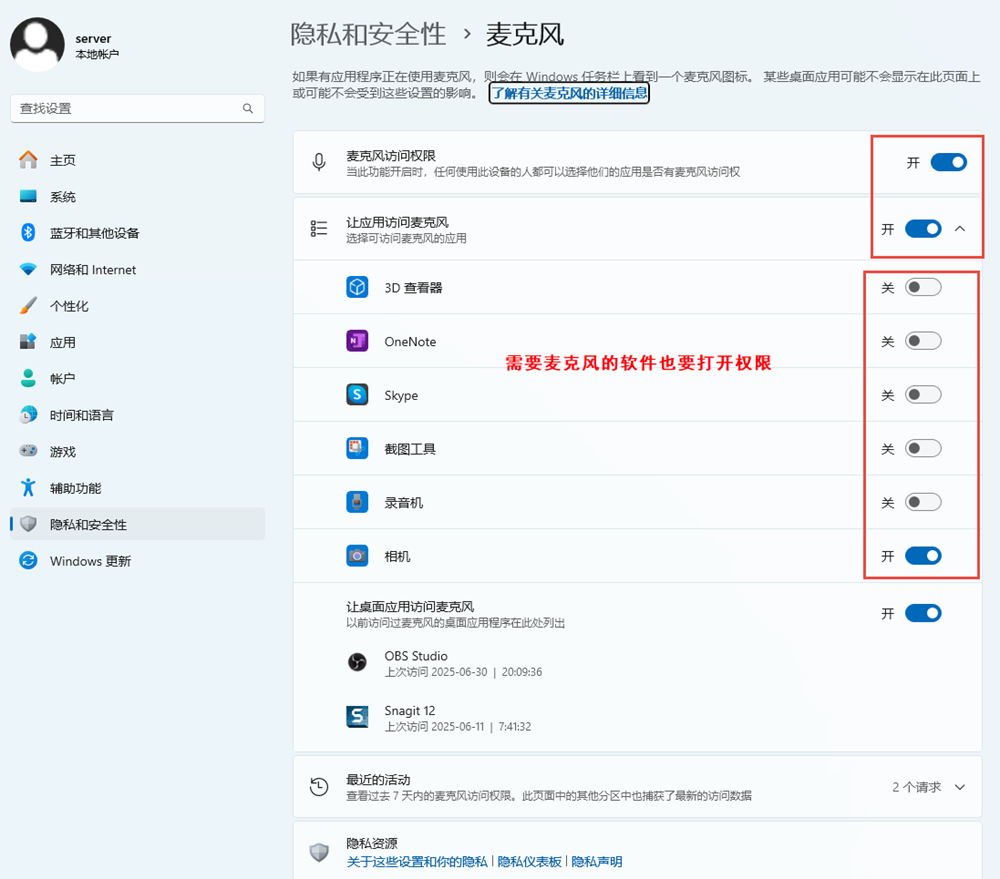Image resolution: width=1000 pixels, height=879 pixels.
Task: Go to 系统 settings
Action: [x=137, y=196]
